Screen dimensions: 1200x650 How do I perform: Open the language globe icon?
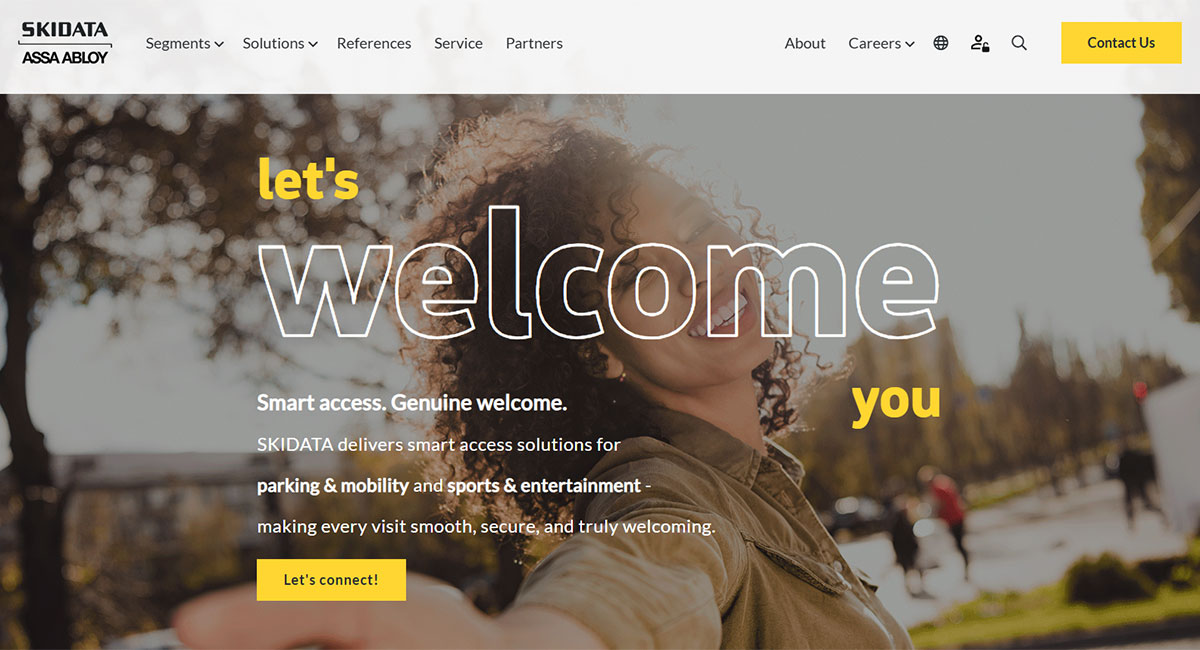point(941,43)
